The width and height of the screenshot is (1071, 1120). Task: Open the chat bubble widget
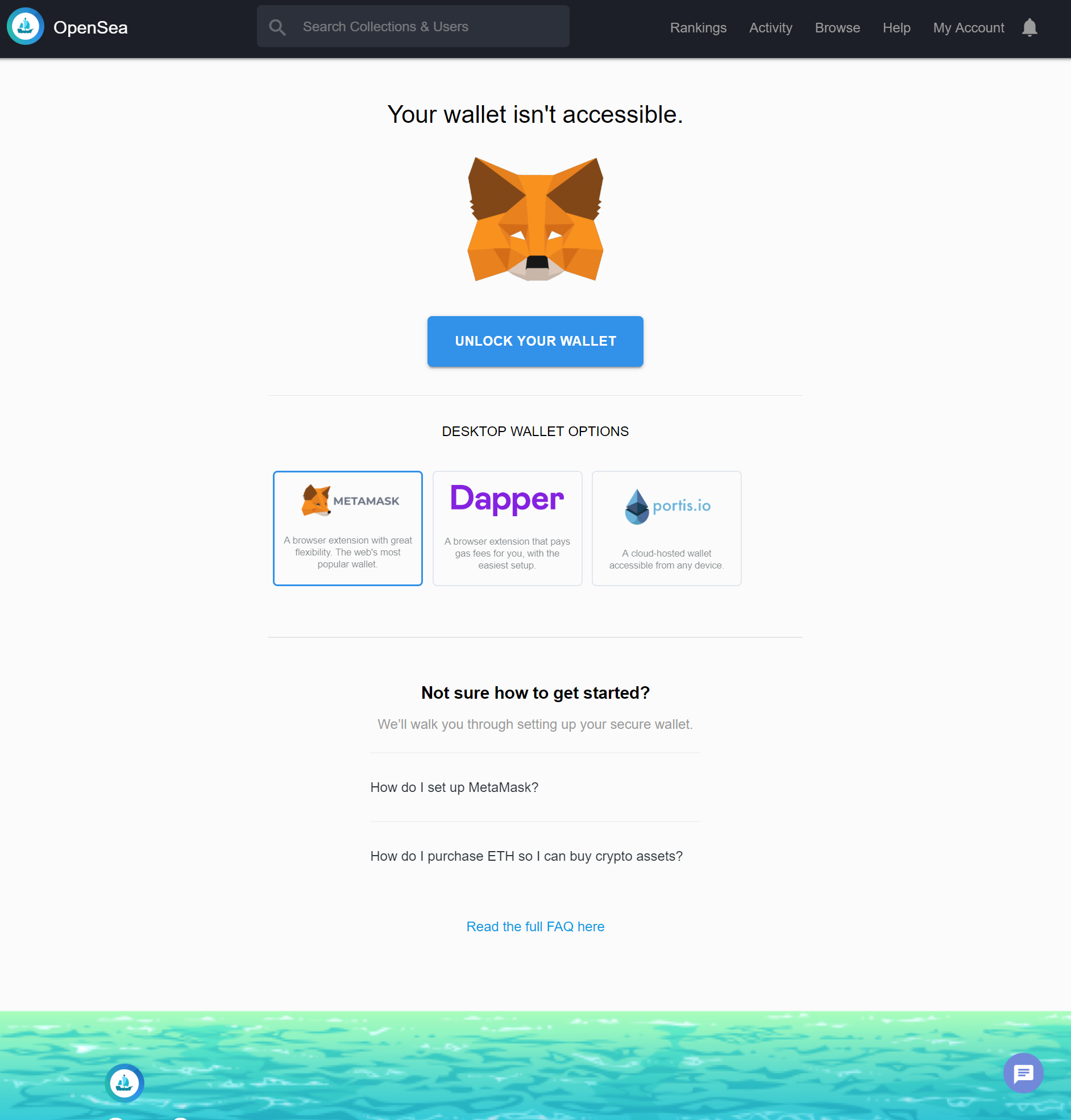pos(1023,1073)
